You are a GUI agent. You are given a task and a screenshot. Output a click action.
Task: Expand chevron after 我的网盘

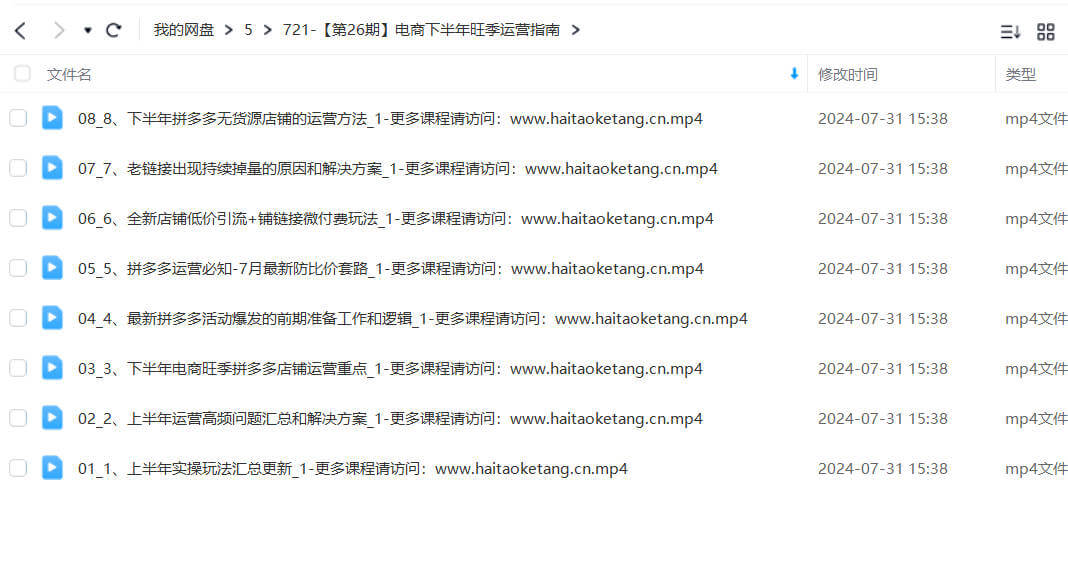click(x=229, y=30)
